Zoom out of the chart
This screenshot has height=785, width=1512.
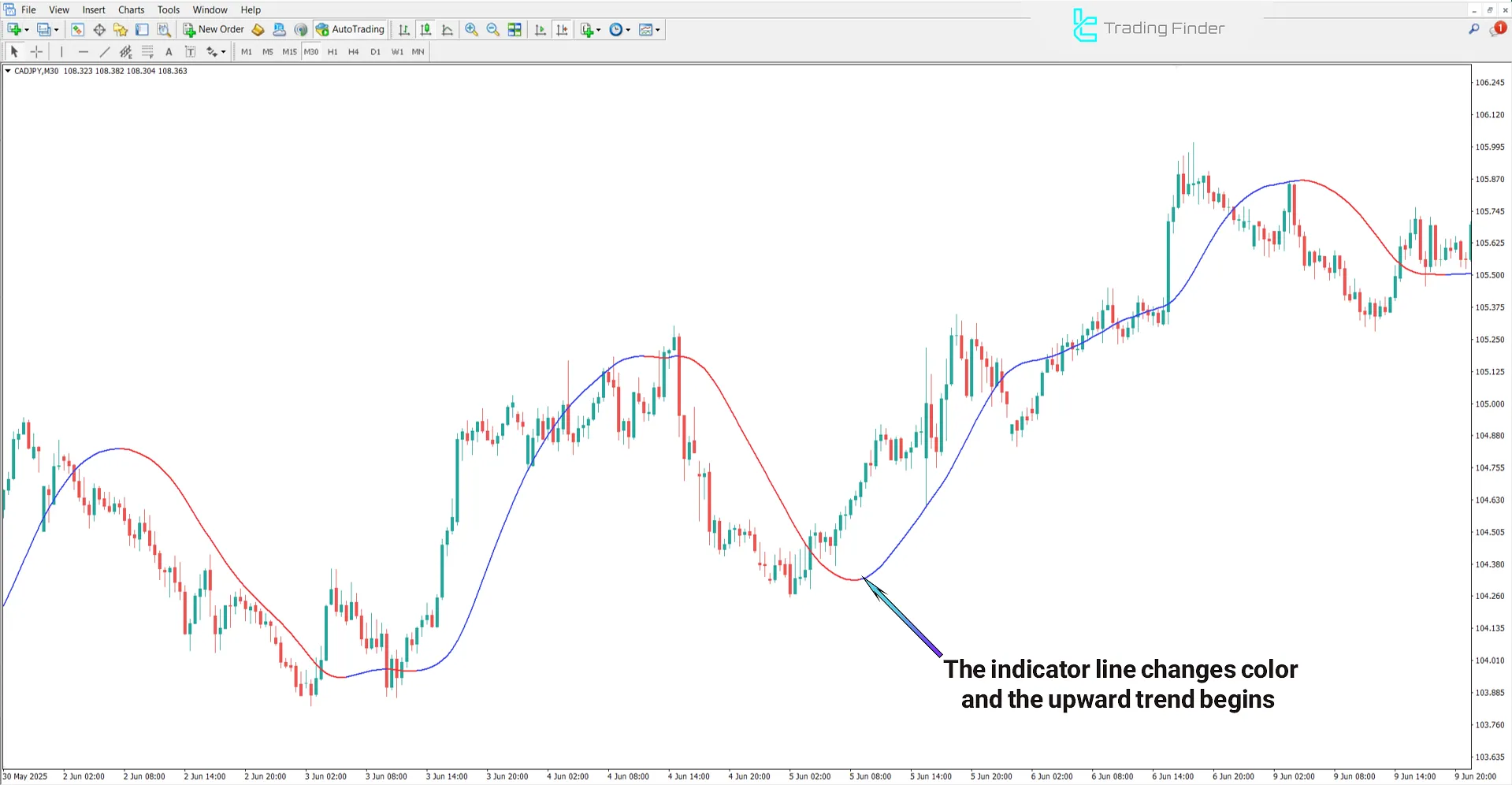(492, 29)
